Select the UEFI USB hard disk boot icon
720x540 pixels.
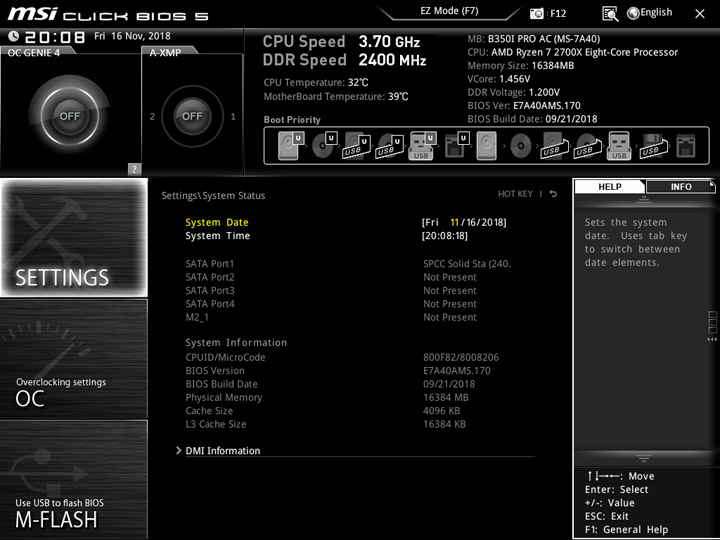pyautogui.click(x=356, y=146)
